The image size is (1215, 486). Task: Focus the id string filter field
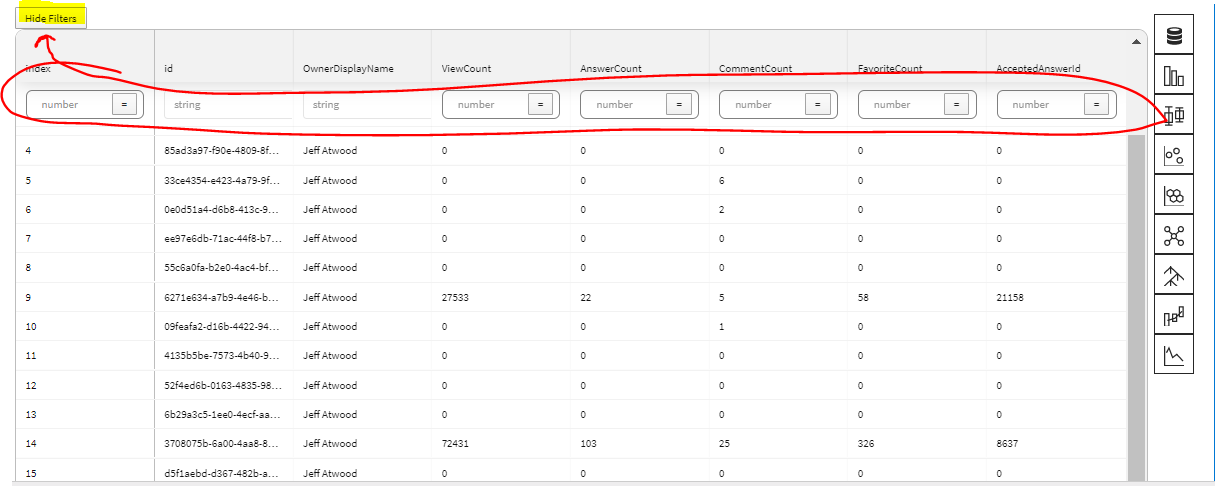click(x=228, y=104)
